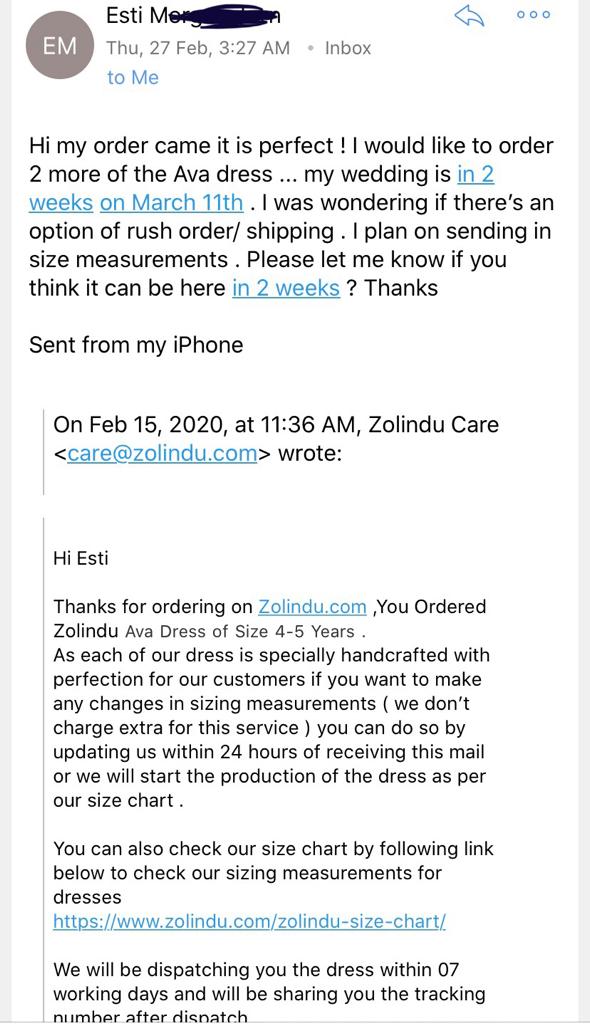The image size is (590, 1024).
Task: Tap the 'Sent from my iPhone' signature
Action: click(136, 345)
